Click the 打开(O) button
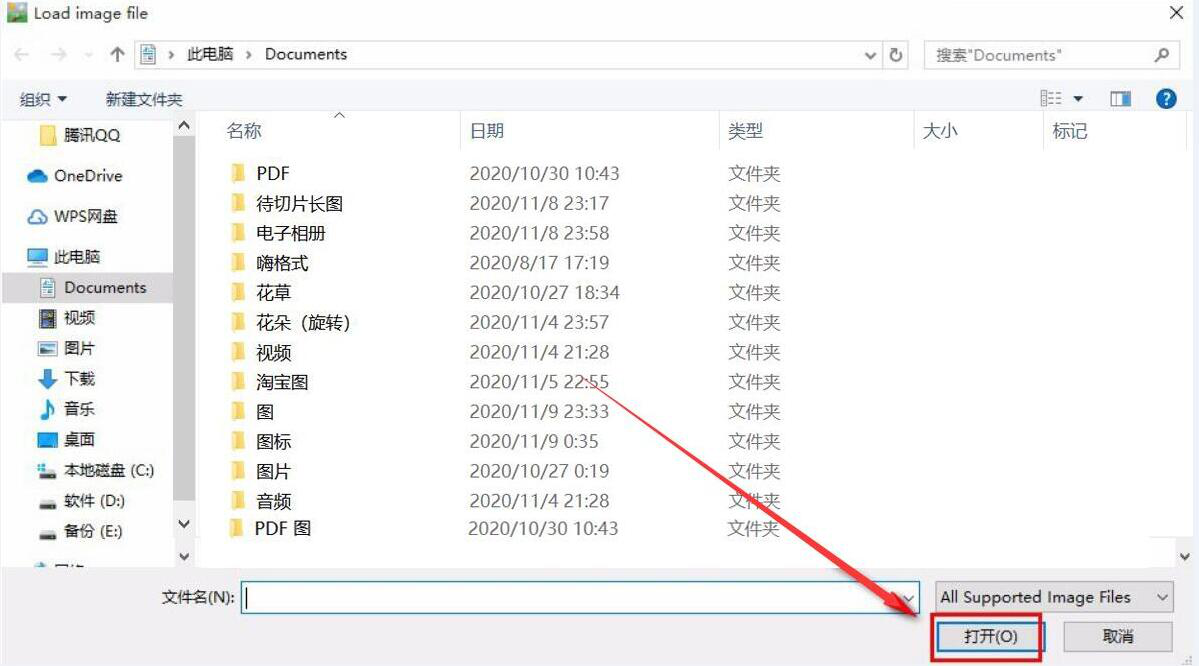1199x666 pixels. pos(989,636)
